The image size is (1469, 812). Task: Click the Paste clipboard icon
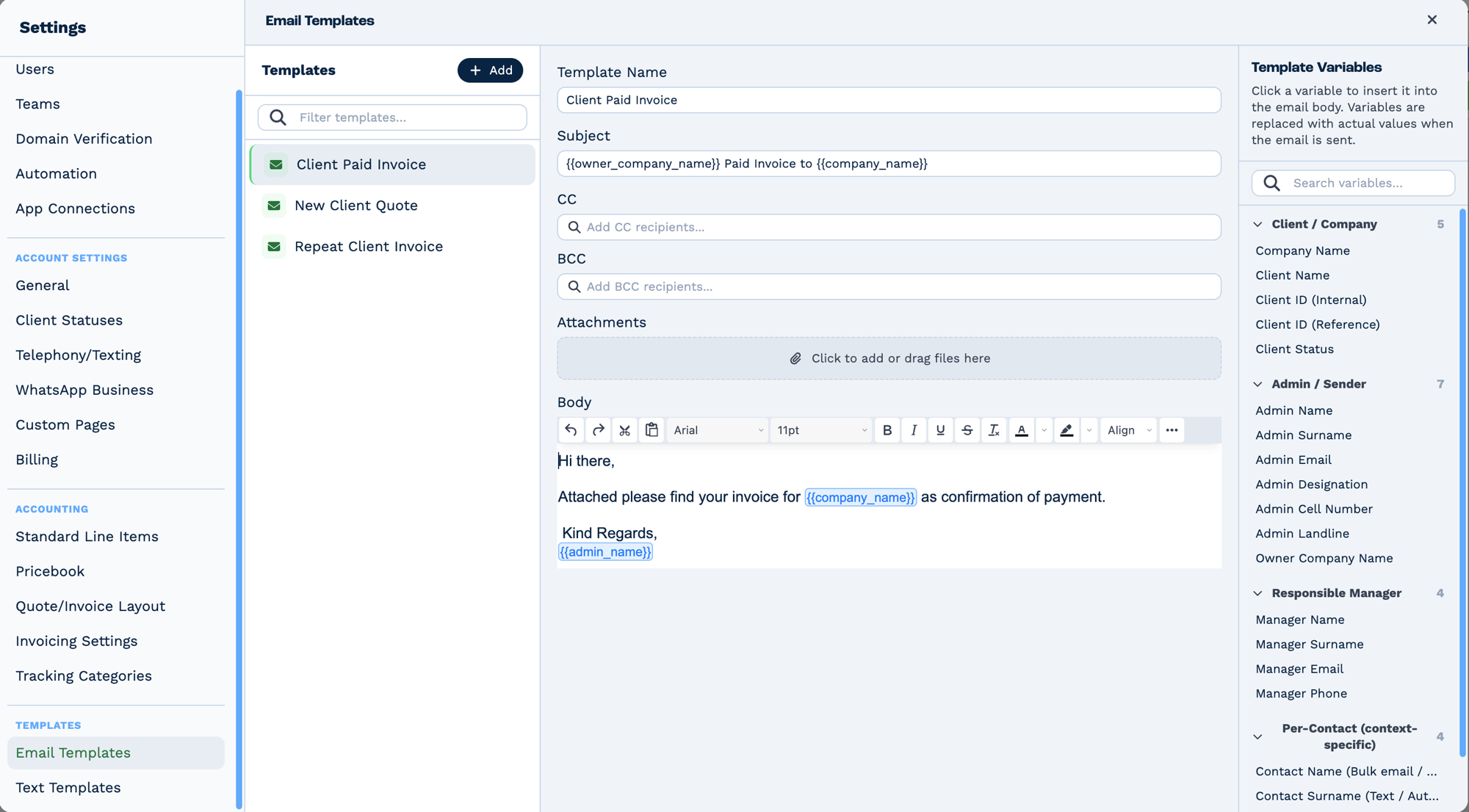pos(652,430)
